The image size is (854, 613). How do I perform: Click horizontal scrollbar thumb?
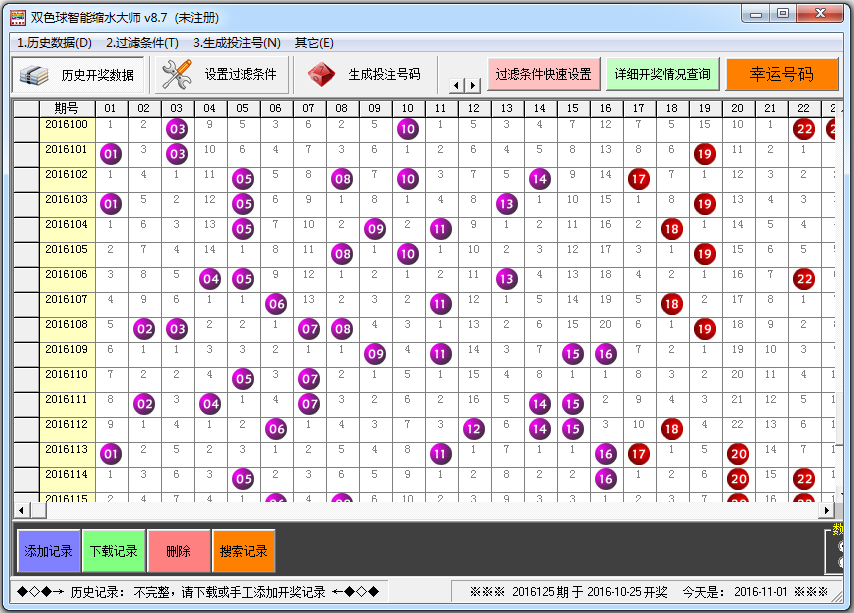[x=38, y=510]
